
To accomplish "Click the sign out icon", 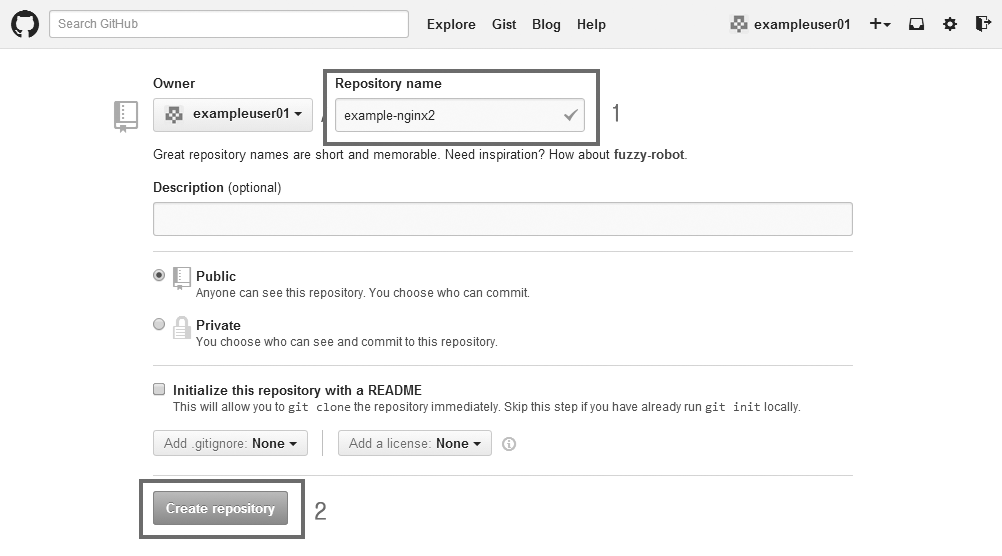I will [982, 24].
